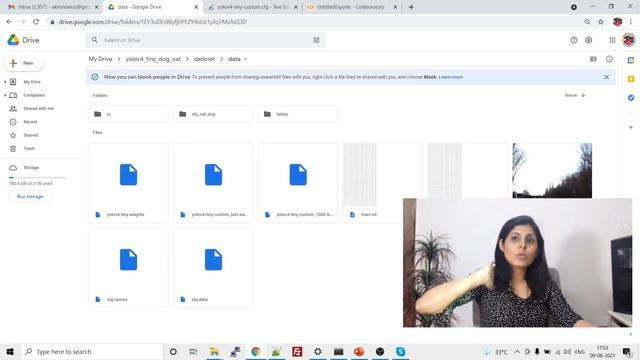
Task: Open Drive settings gear icon
Action: 589,40
